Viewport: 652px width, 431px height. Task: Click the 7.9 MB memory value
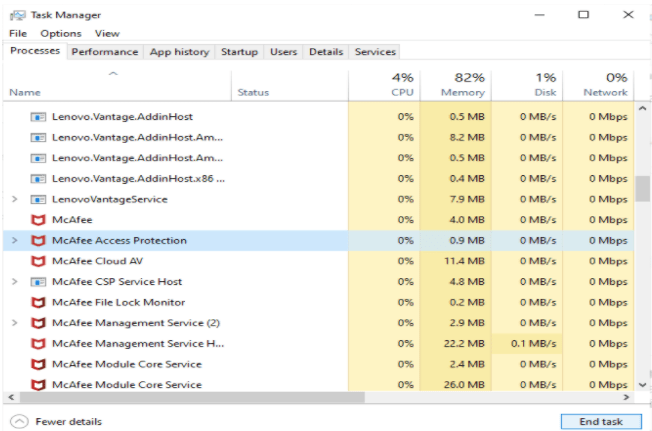(467, 199)
